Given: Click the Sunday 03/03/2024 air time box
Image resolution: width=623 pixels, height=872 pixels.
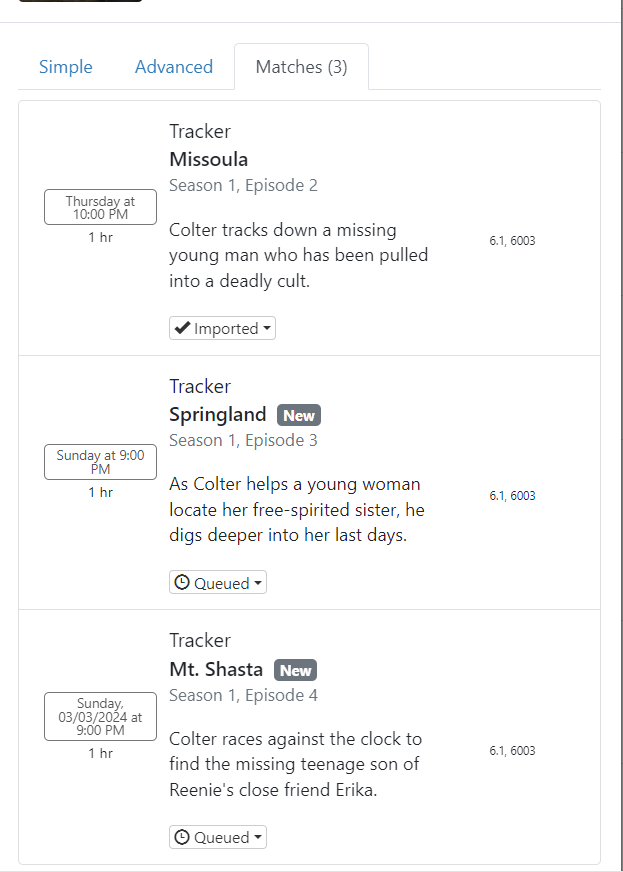Looking at the screenshot, I should (100, 716).
